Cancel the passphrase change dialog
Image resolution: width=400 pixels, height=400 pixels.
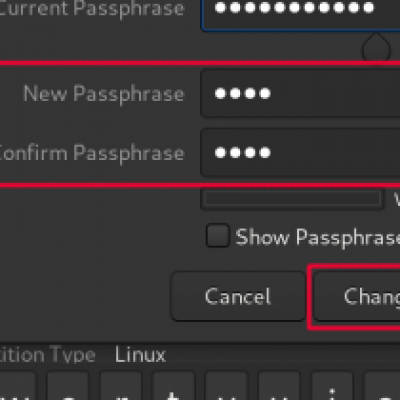click(x=238, y=296)
